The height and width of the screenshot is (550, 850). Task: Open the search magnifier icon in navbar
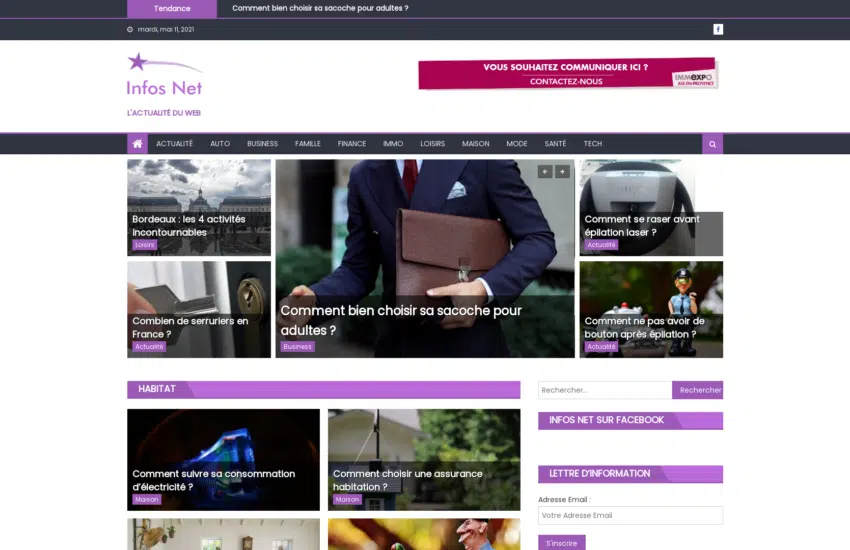click(712, 144)
